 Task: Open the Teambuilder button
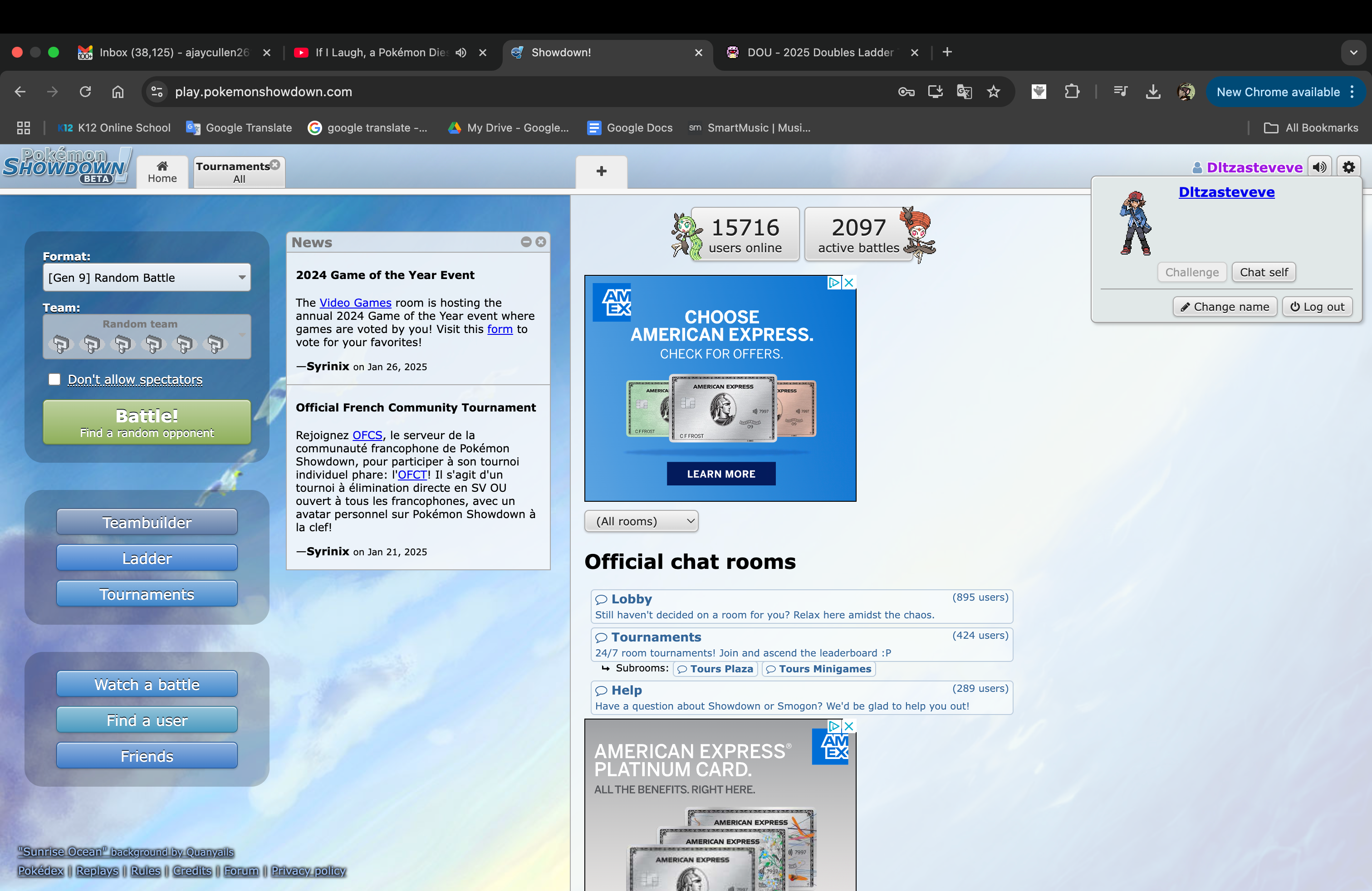pyautogui.click(x=147, y=522)
